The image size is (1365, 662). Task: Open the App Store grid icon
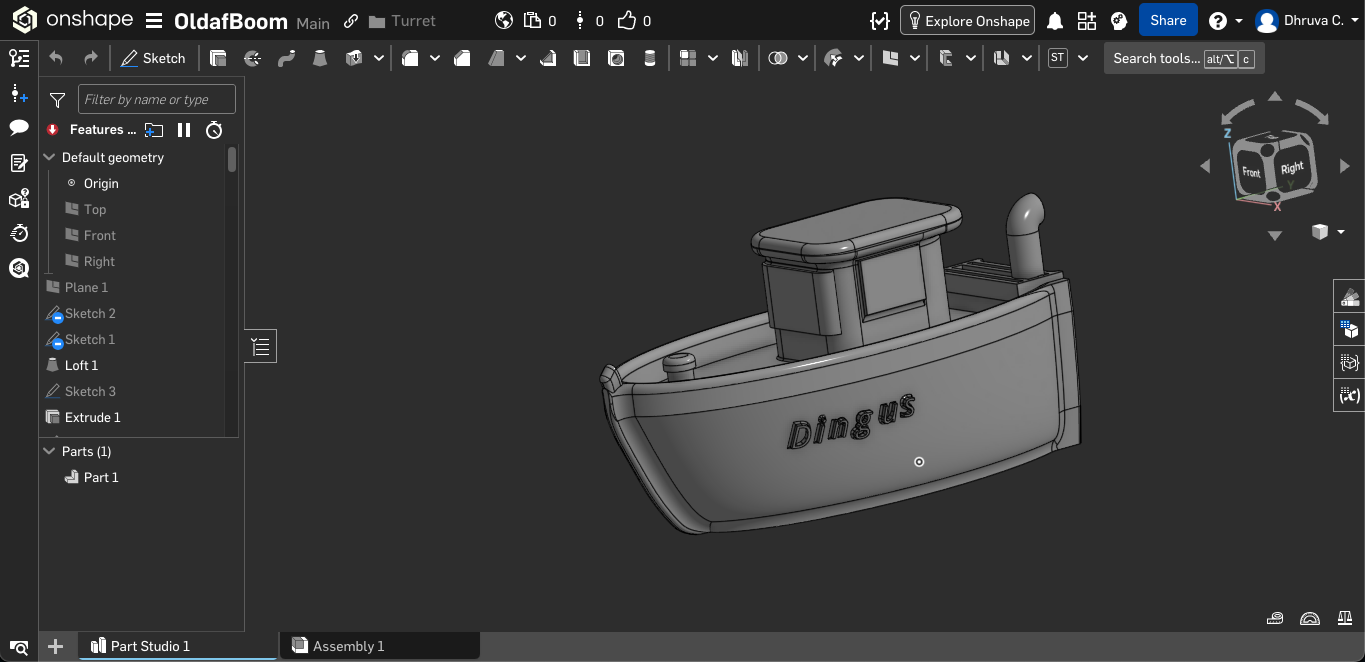(1087, 20)
